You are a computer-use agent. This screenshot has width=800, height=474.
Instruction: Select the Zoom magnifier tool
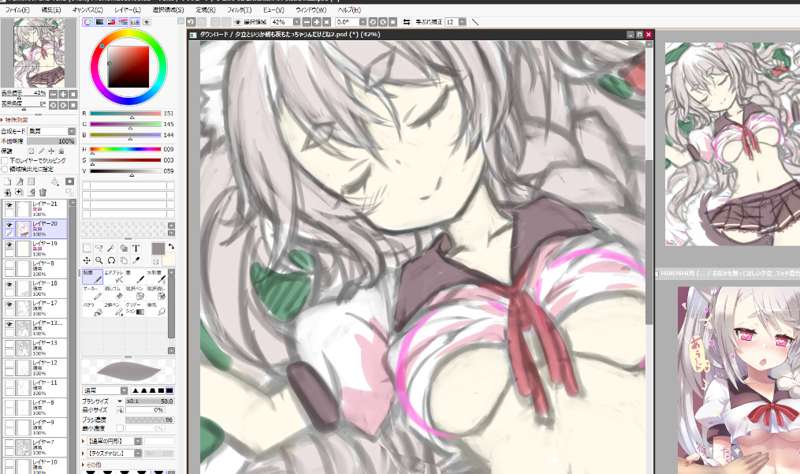coord(99,261)
